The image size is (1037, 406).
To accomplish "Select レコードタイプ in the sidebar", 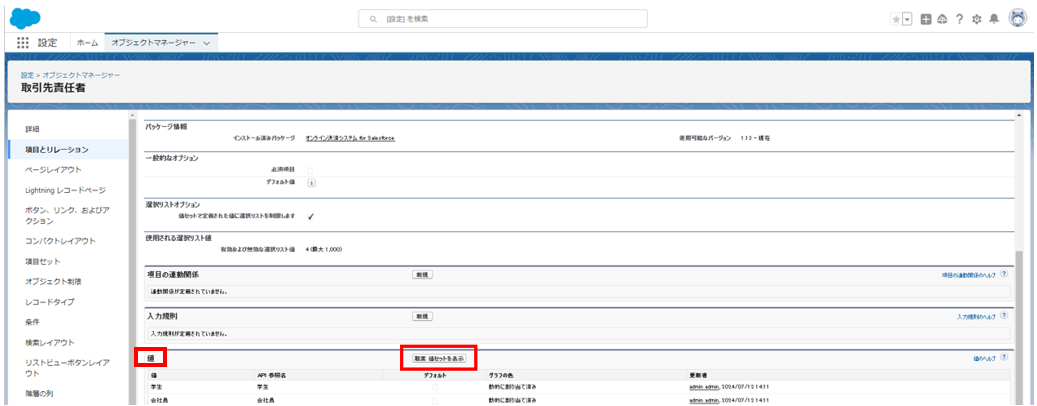I will 50,302.
